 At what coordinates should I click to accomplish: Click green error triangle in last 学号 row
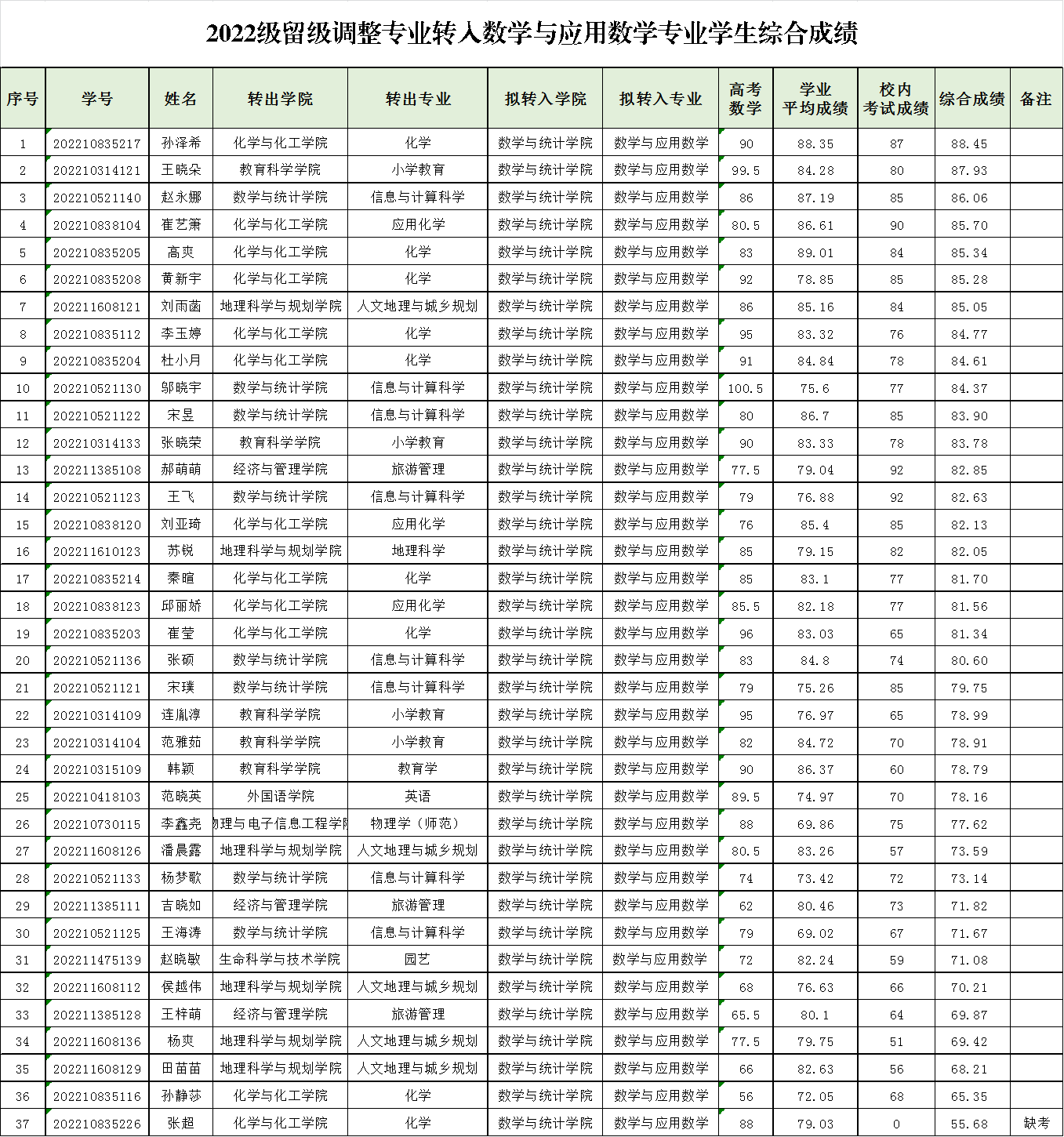49,1111
